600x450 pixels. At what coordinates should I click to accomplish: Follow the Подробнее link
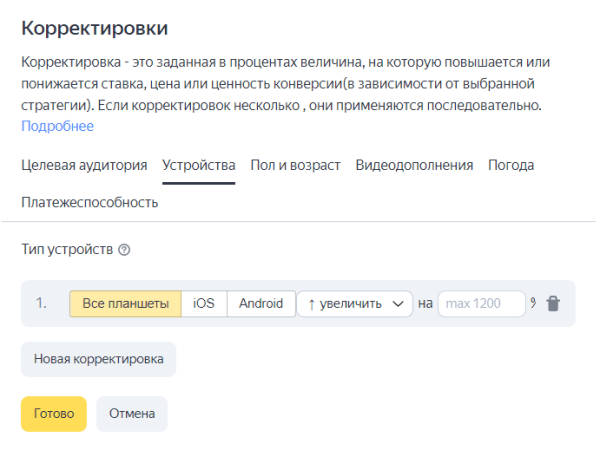[57, 126]
